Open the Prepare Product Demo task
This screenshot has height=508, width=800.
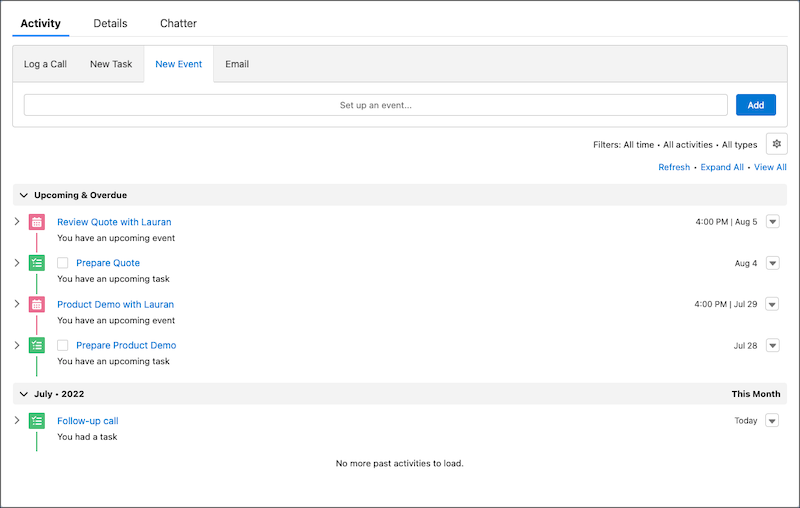tap(126, 345)
